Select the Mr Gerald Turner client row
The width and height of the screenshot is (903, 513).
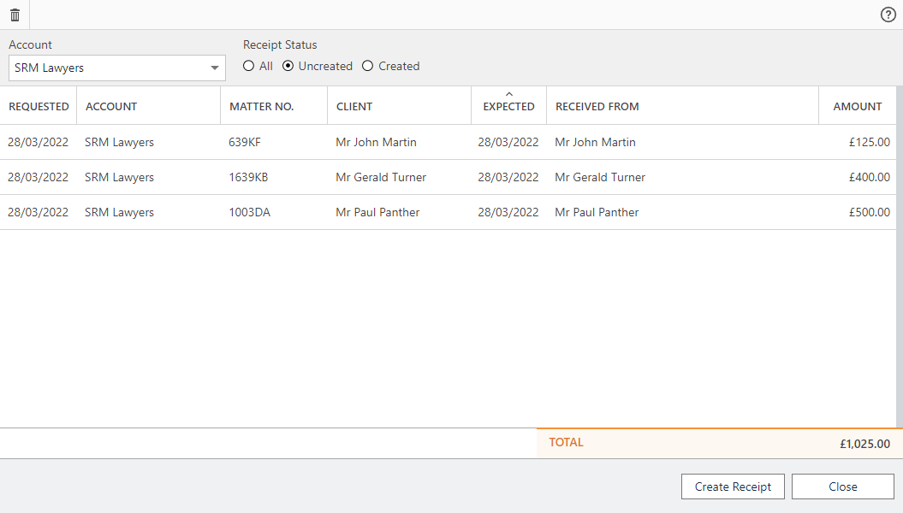click(x=381, y=177)
